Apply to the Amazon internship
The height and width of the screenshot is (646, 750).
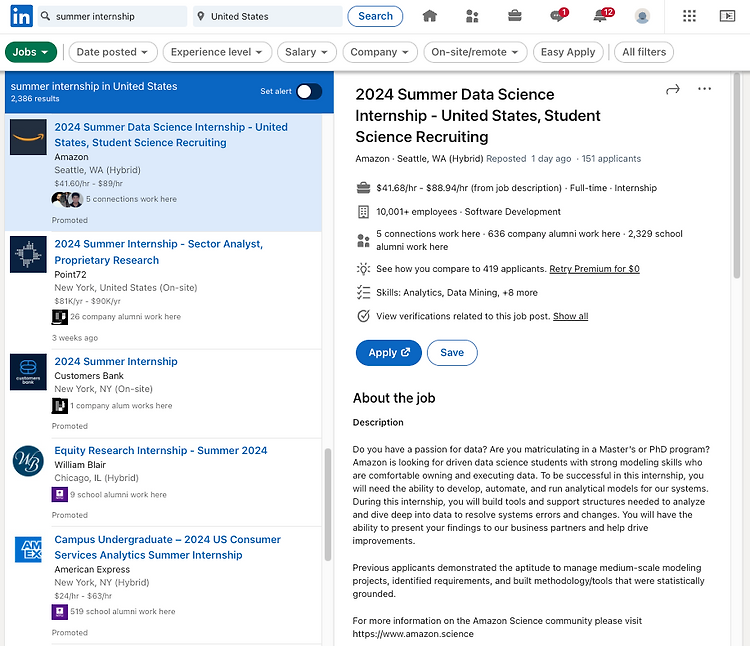coord(388,353)
